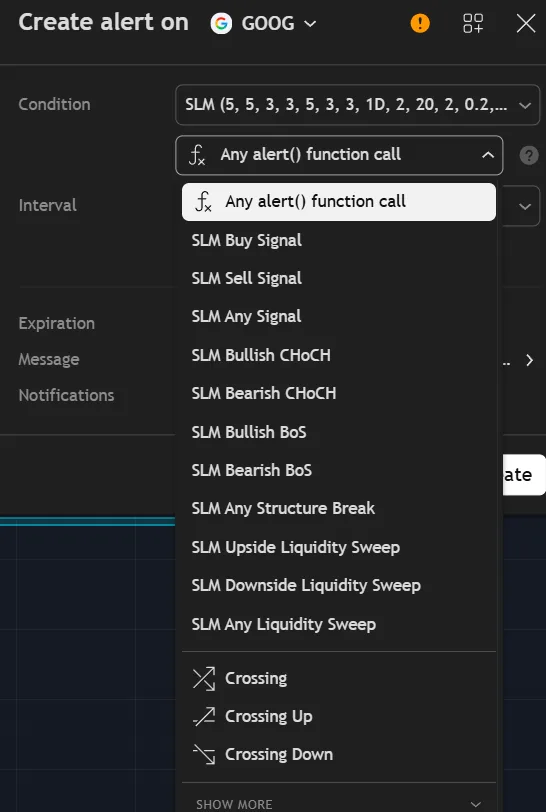This screenshot has height=812, width=546.
Task: Select SLM Bullish CHoCH condition
Action: pyautogui.click(x=339, y=355)
